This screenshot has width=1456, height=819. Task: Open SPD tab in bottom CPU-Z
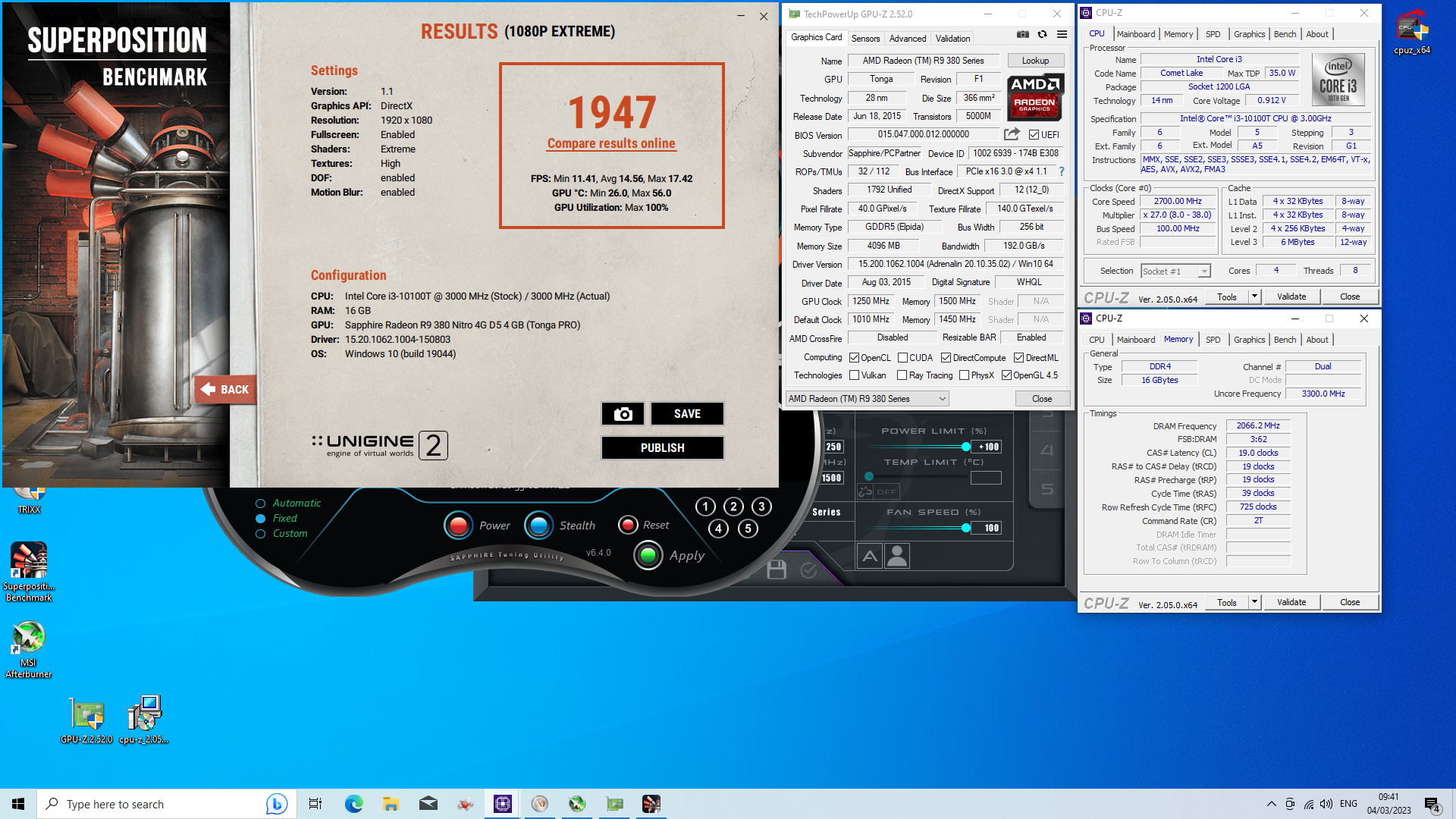(x=1213, y=340)
